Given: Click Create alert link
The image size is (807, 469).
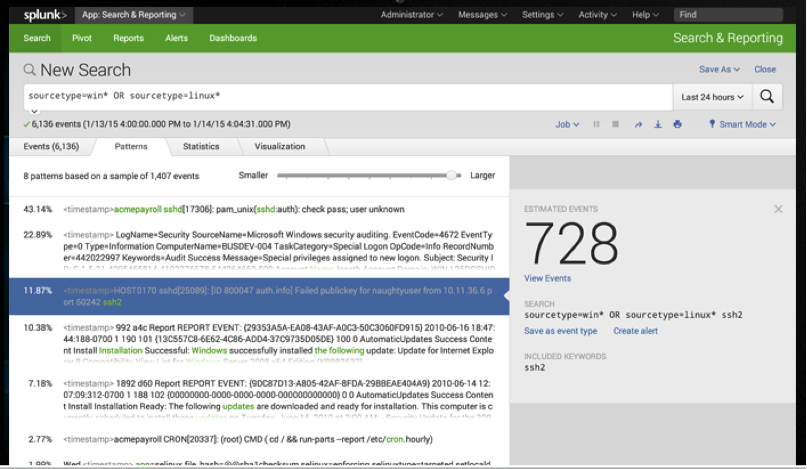Looking at the screenshot, I should pos(636,331).
